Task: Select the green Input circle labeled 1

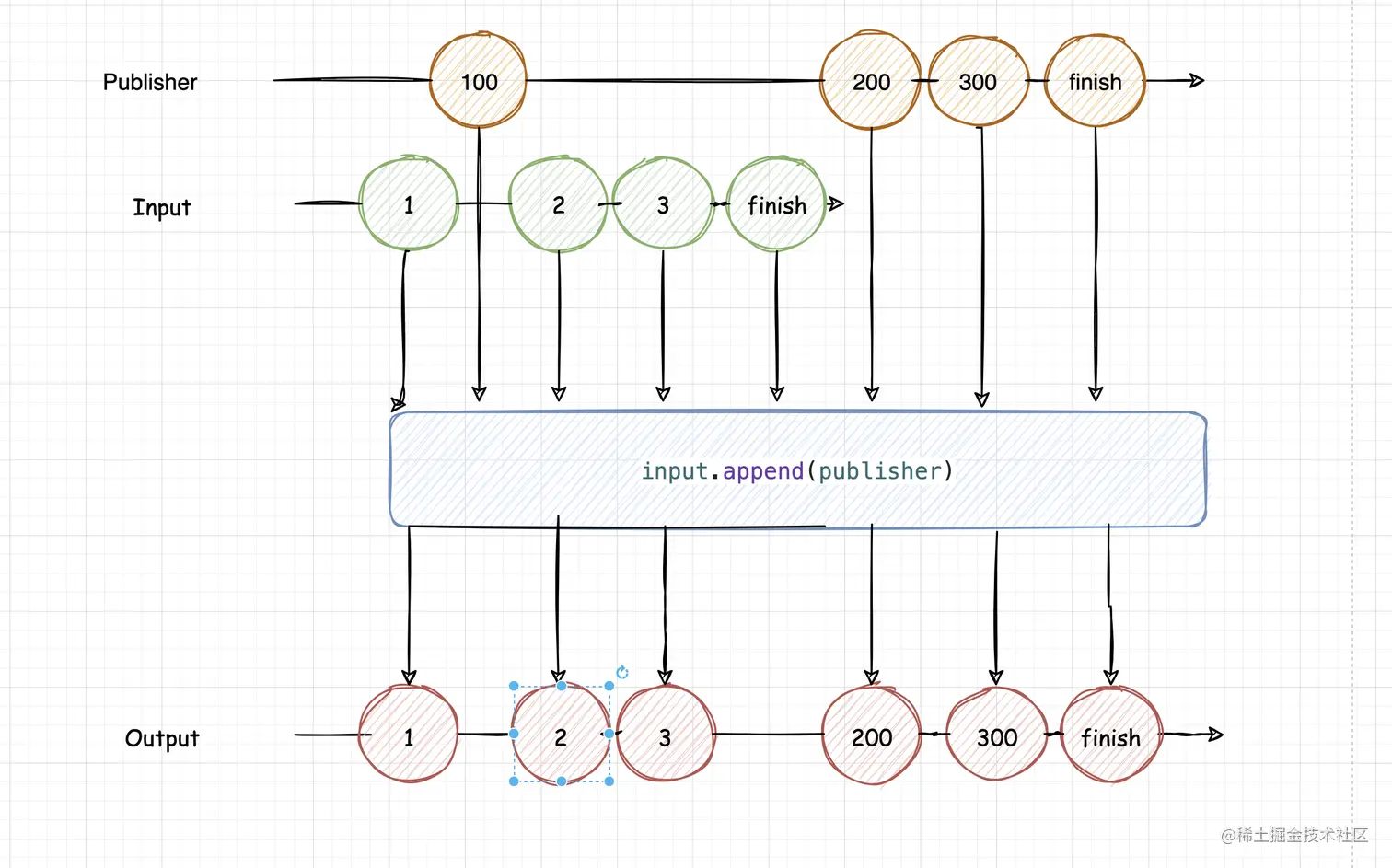Action: pos(409,203)
